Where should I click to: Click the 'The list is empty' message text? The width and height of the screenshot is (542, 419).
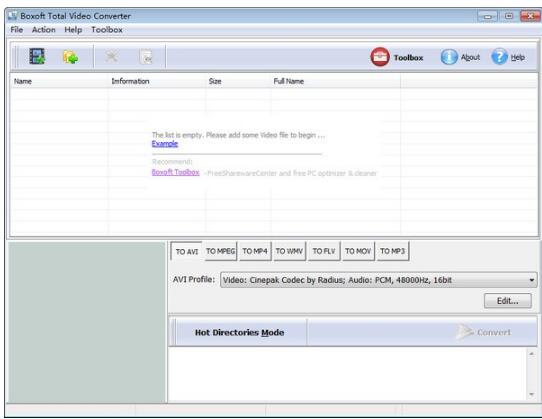[238, 135]
